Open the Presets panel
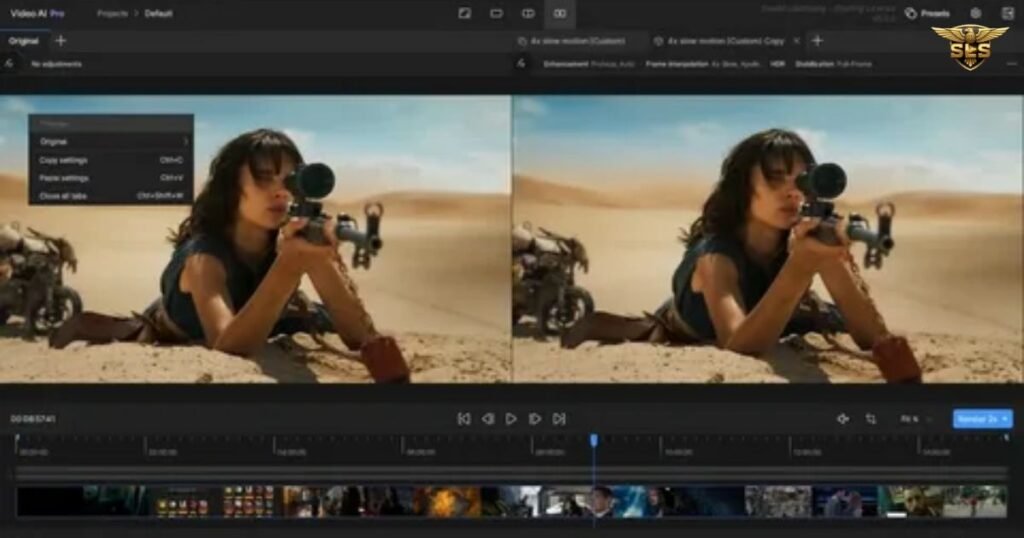This screenshot has height=538, width=1024. [927, 13]
